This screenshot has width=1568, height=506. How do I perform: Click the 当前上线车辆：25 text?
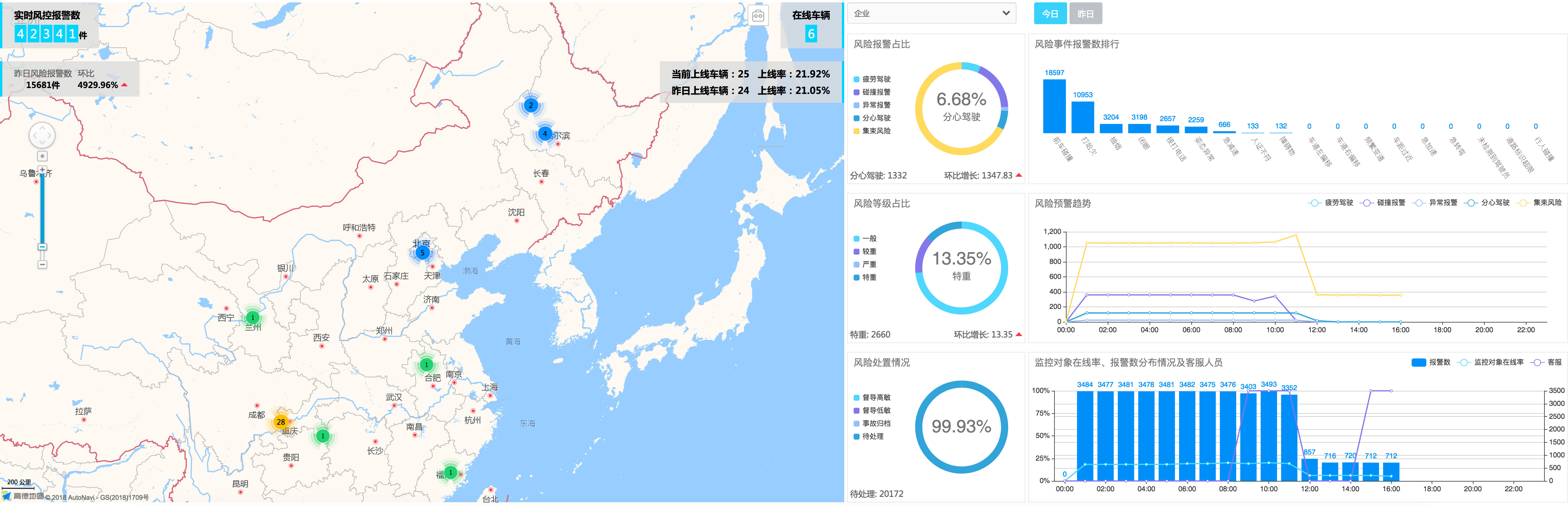[710, 74]
